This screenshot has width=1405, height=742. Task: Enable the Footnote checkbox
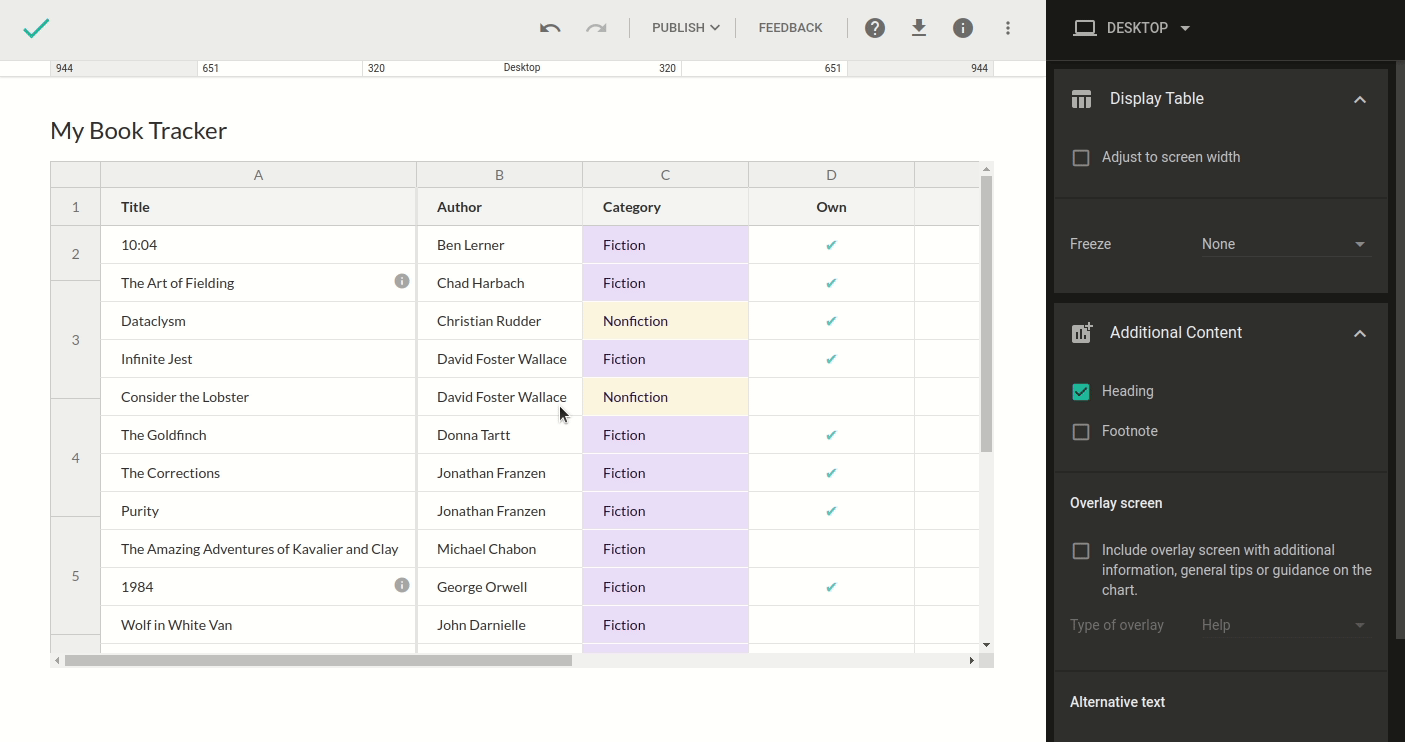coord(1081,432)
